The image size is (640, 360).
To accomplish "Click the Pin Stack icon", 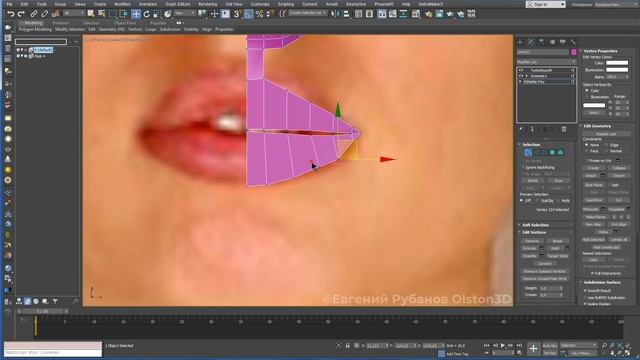I will tap(521, 129).
